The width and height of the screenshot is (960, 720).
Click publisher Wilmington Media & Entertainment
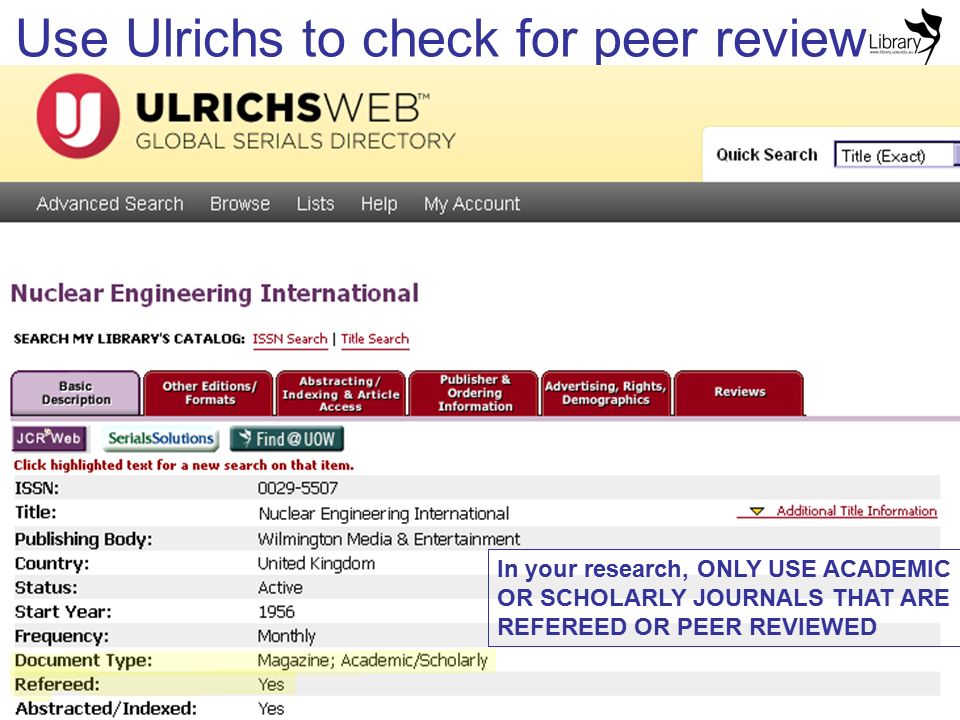pyautogui.click(x=389, y=539)
